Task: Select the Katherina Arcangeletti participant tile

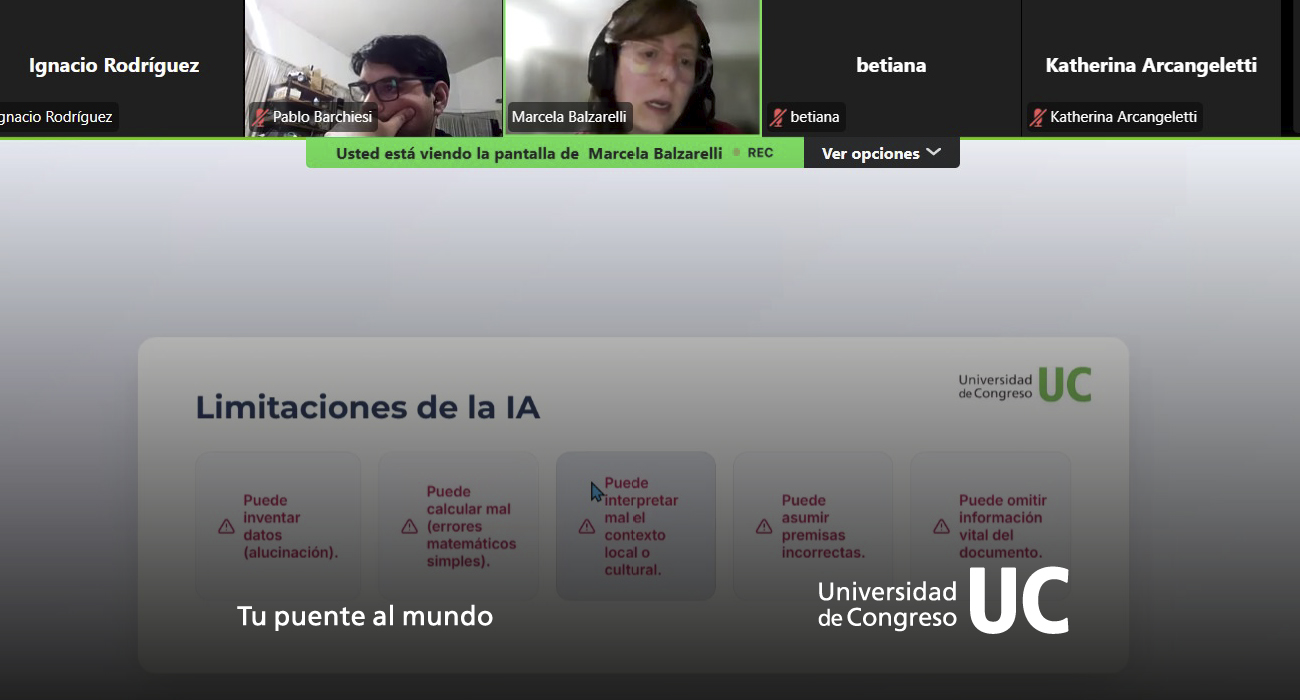Action: (x=1150, y=68)
